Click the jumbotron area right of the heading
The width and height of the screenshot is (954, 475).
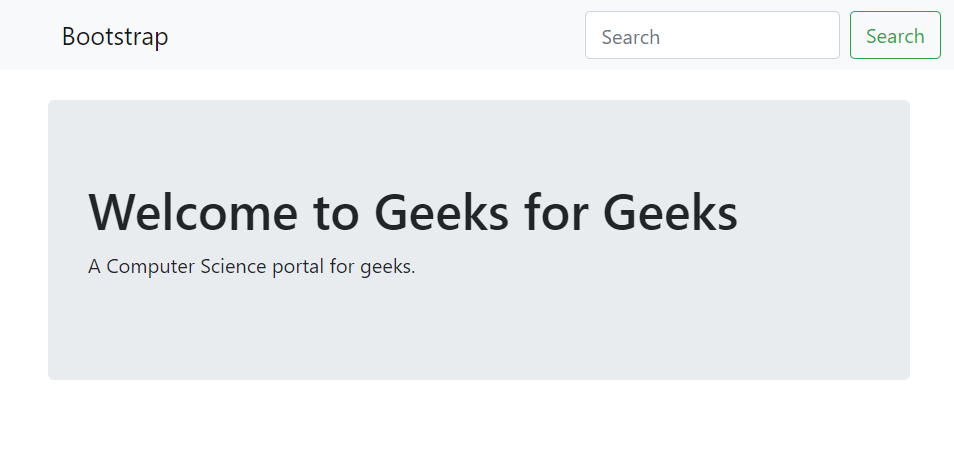[x=825, y=212]
